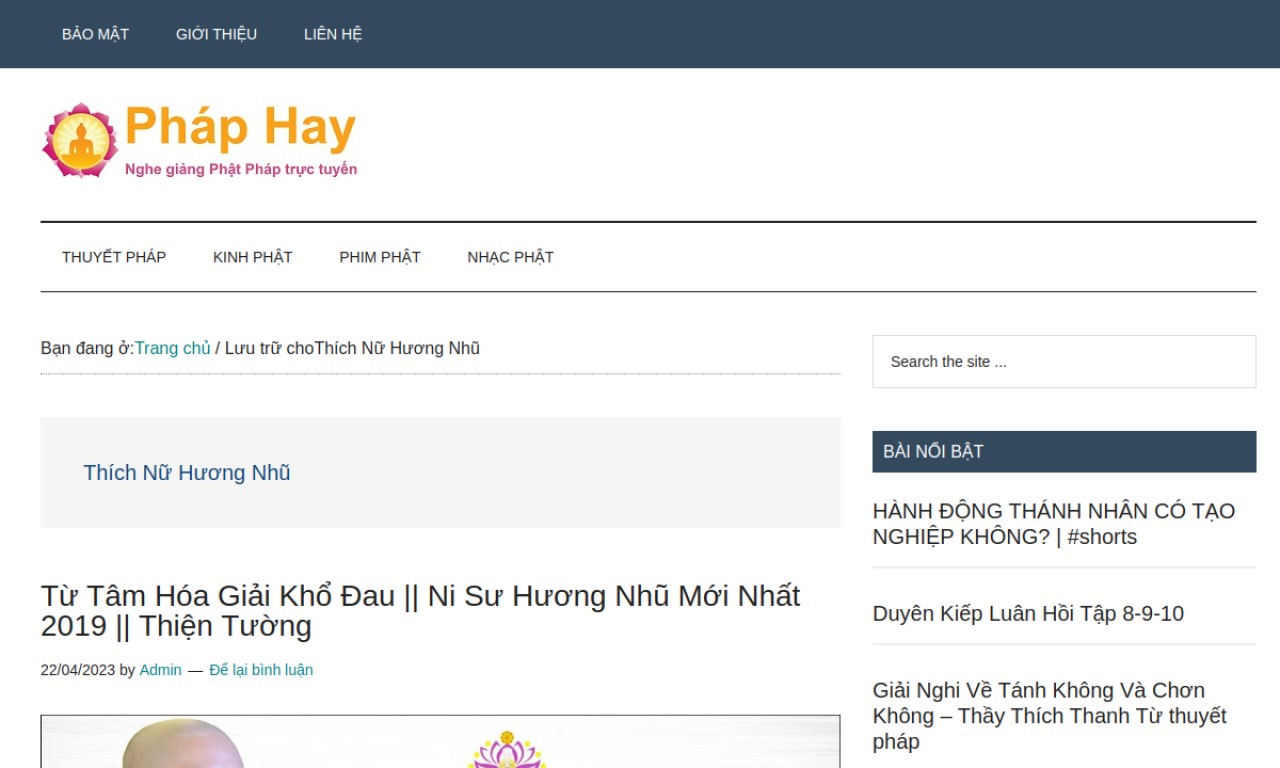The height and width of the screenshot is (768, 1280).
Task: Open the BẢO MẬT page
Action: pos(95,34)
